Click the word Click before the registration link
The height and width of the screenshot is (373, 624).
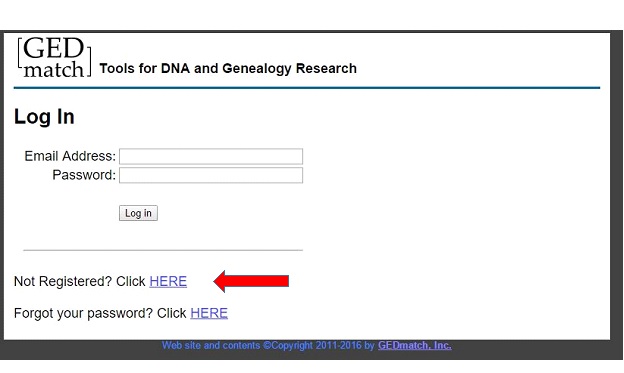pyautogui.click(x=131, y=281)
